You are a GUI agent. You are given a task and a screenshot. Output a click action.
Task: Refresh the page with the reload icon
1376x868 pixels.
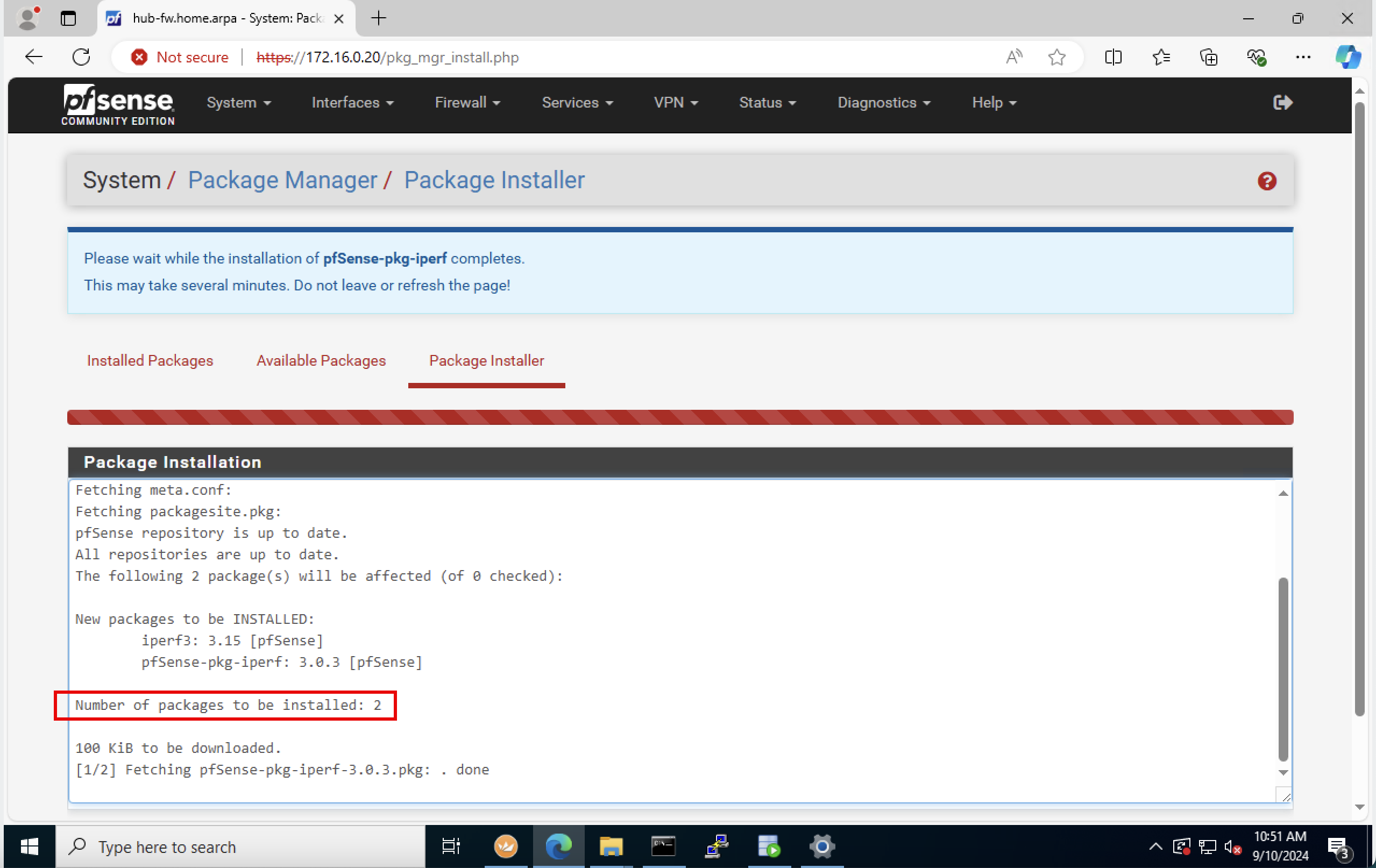point(81,57)
